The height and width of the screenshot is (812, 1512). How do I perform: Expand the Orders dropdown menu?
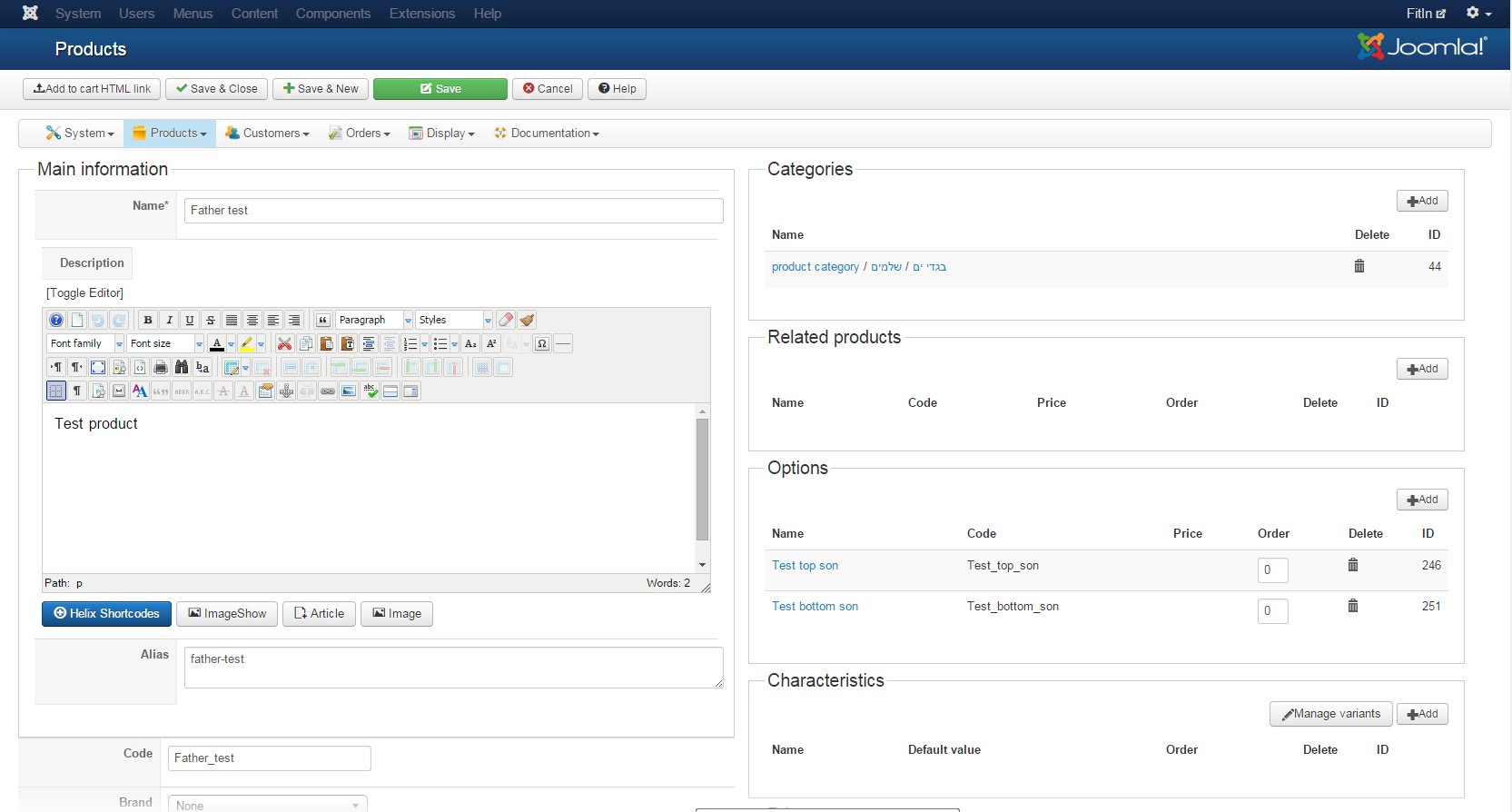pyautogui.click(x=359, y=134)
